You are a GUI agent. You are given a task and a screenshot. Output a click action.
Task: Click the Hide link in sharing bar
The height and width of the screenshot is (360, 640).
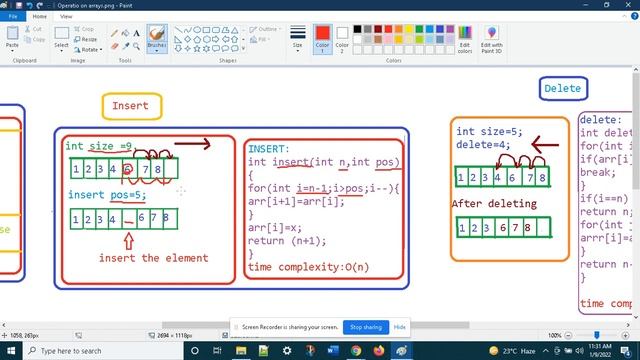pyautogui.click(x=400, y=327)
